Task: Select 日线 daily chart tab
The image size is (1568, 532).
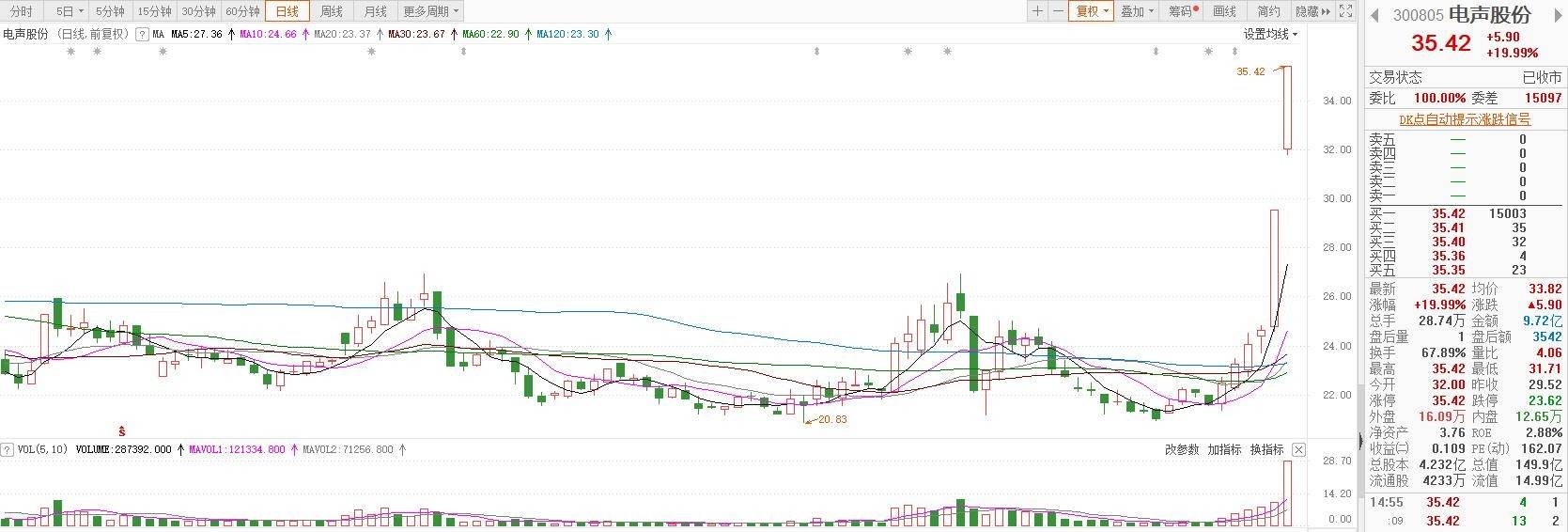Action: 287,11
